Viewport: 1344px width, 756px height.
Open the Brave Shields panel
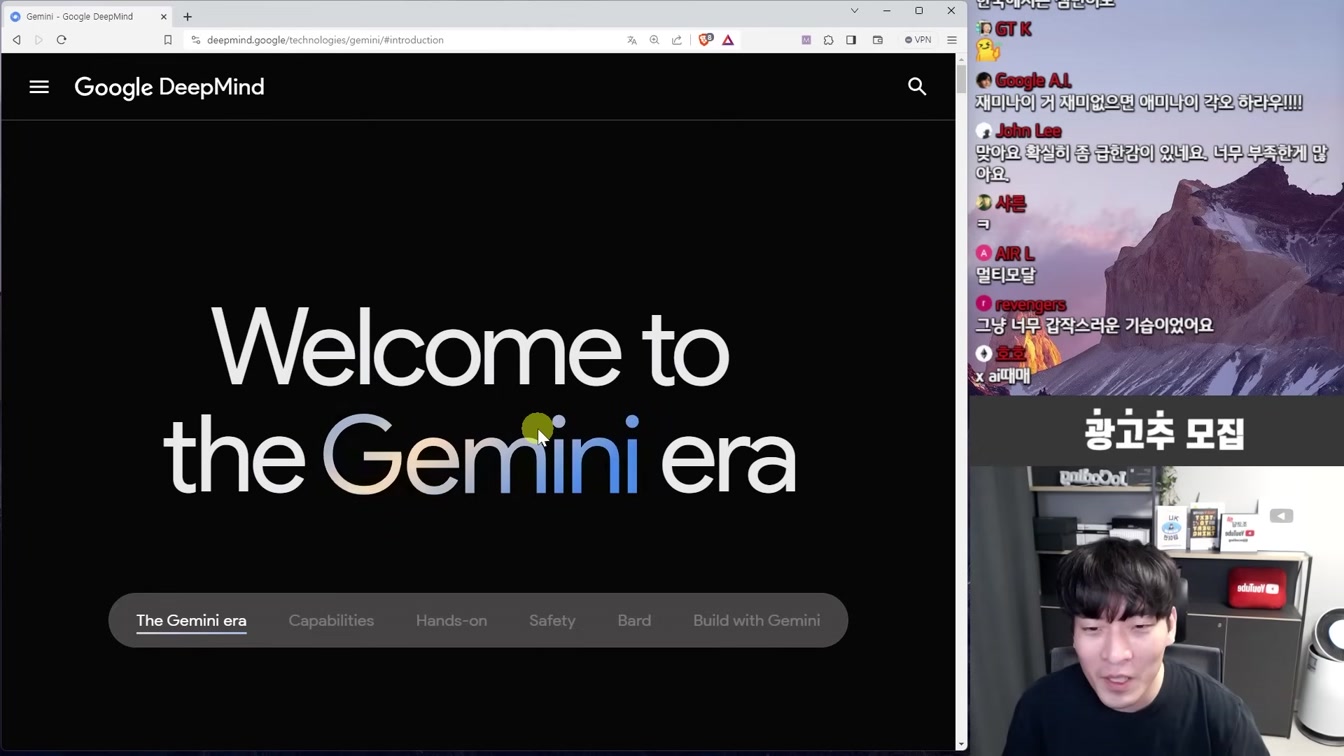coord(706,40)
